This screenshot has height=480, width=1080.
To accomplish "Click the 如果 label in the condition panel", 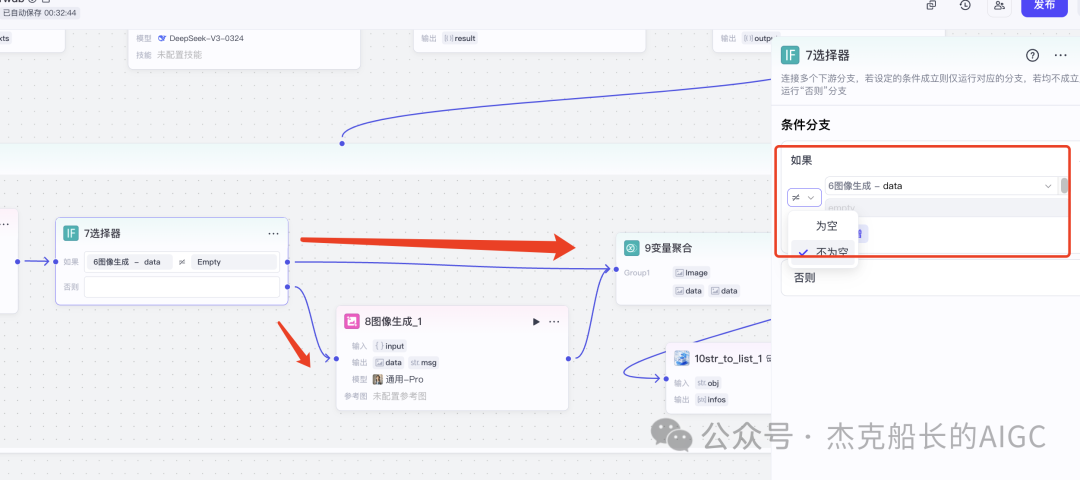I will [801, 160].
